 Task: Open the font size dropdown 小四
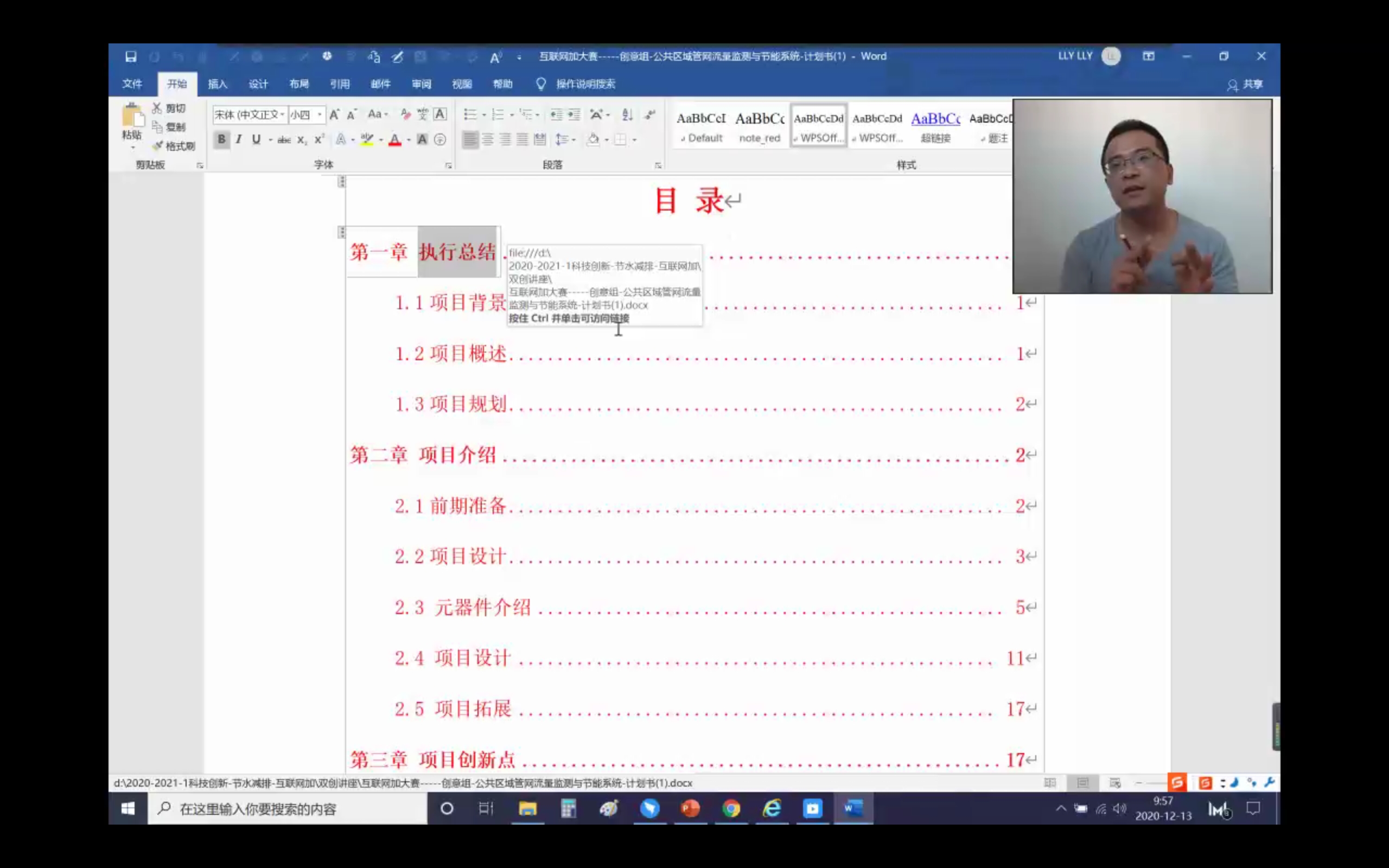coord(320,114)
